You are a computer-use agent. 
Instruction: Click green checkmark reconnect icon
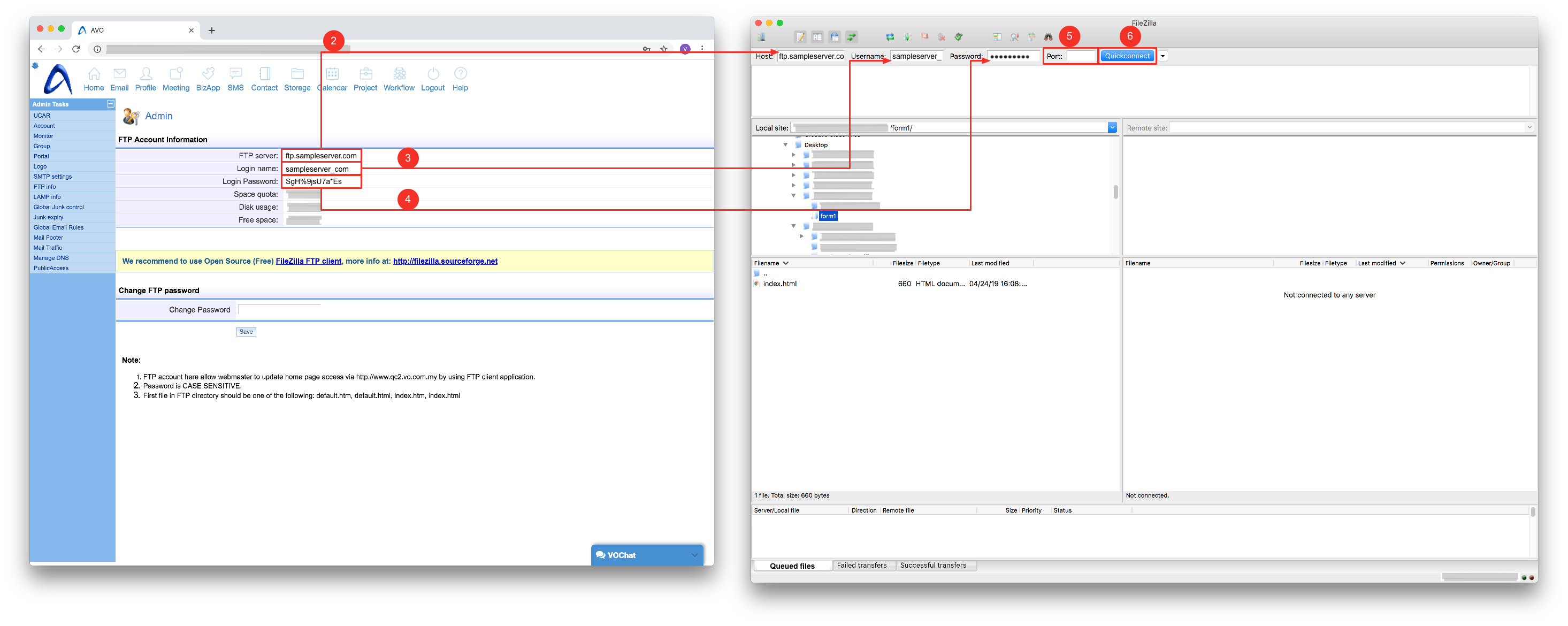[959, 37]
